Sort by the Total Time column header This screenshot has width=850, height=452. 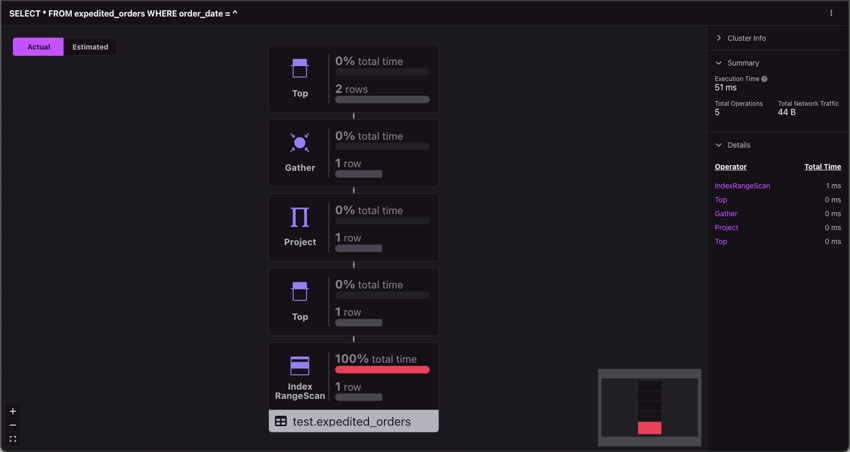(822, 167)
